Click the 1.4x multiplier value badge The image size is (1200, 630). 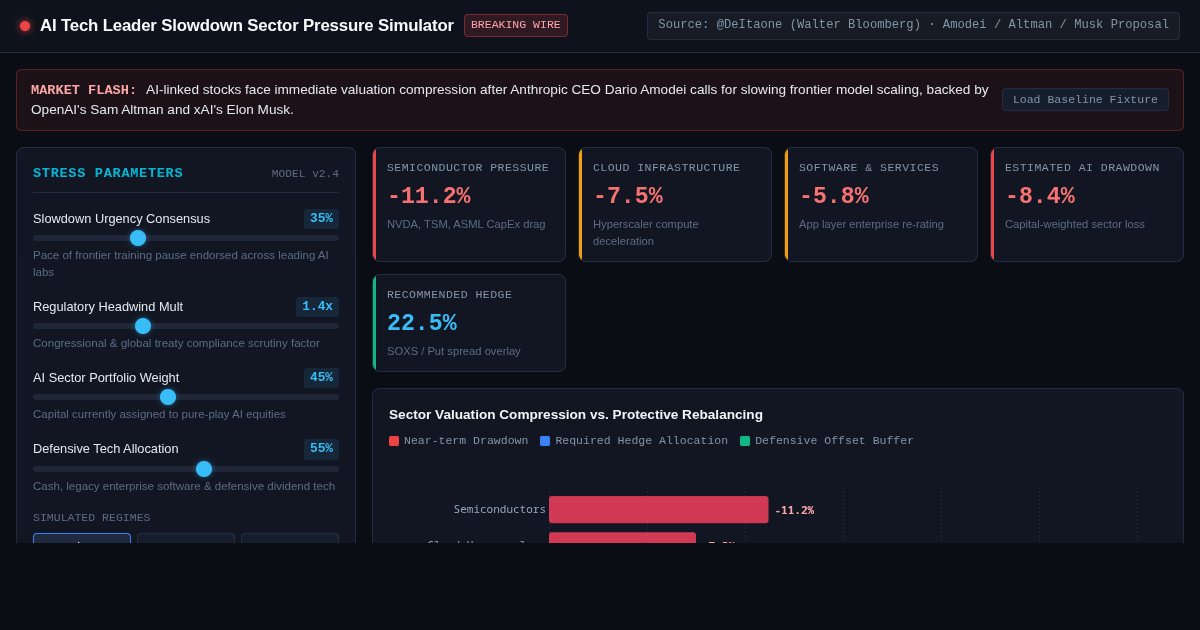(x=317, y=307)
